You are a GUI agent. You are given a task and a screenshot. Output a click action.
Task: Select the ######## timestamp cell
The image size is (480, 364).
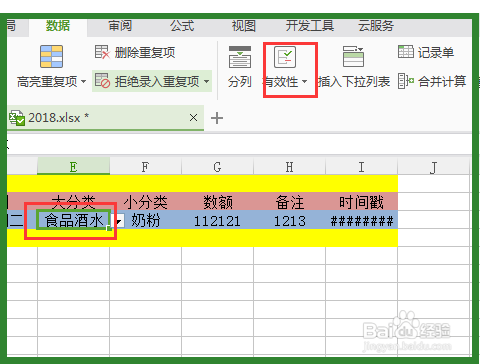(x=362, y=220)
